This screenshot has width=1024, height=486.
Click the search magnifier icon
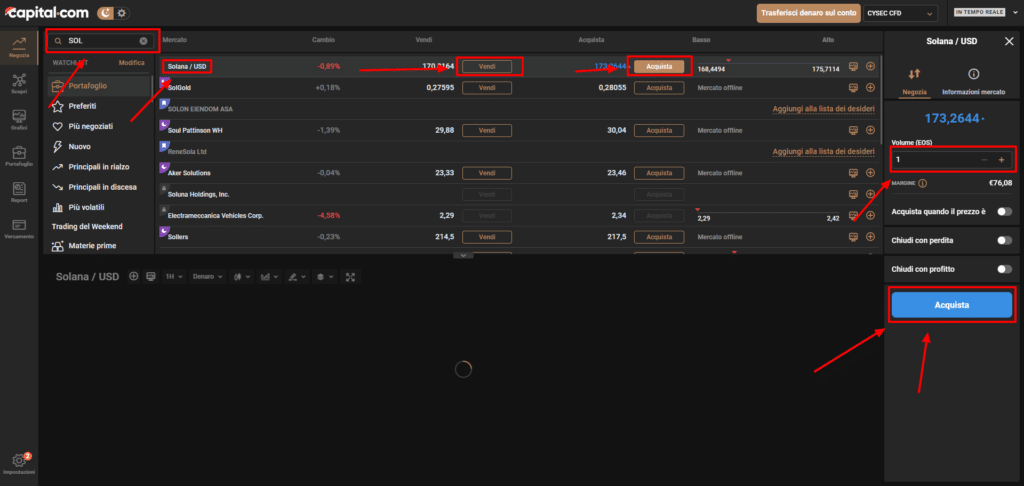59,40
